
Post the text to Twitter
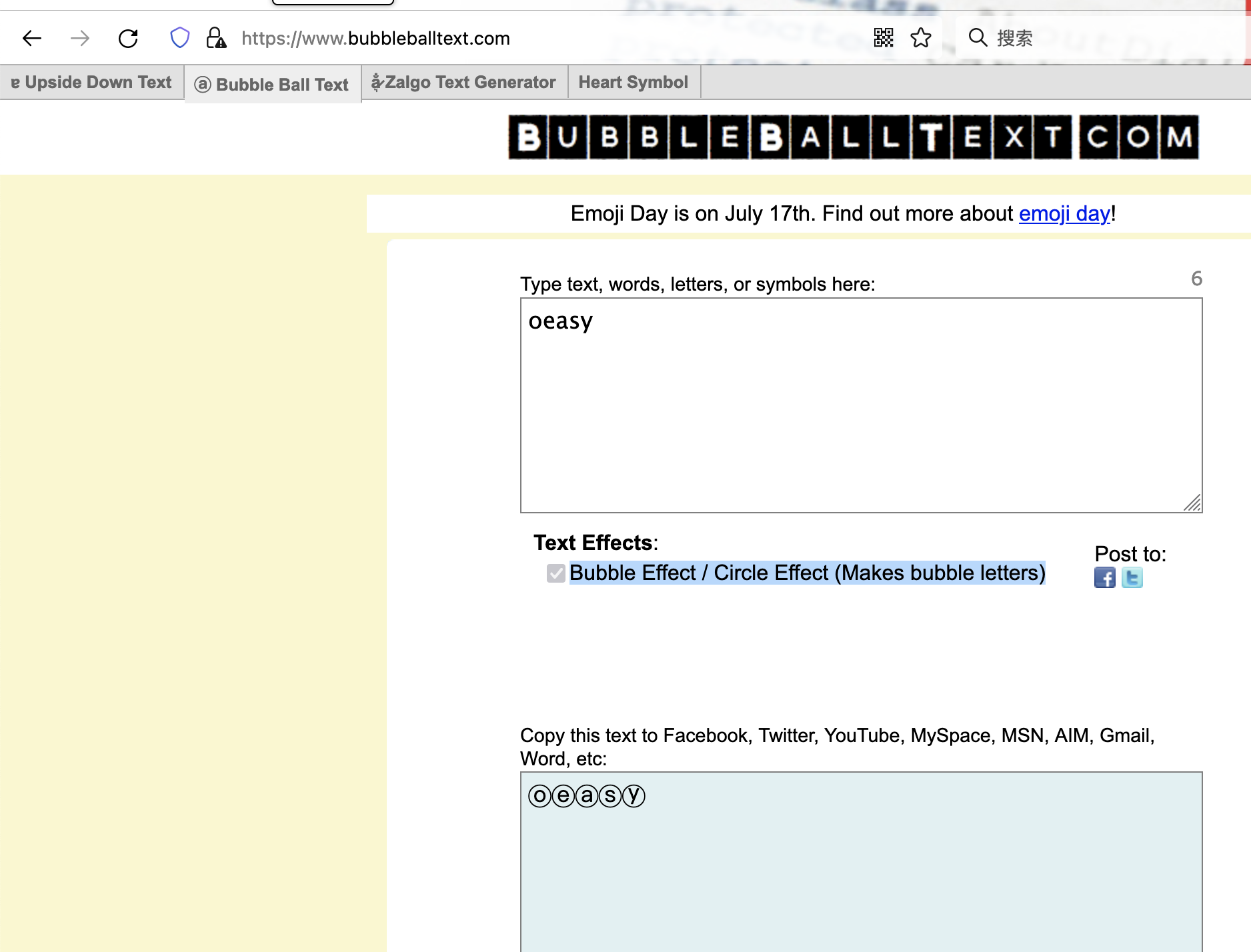1132,577
